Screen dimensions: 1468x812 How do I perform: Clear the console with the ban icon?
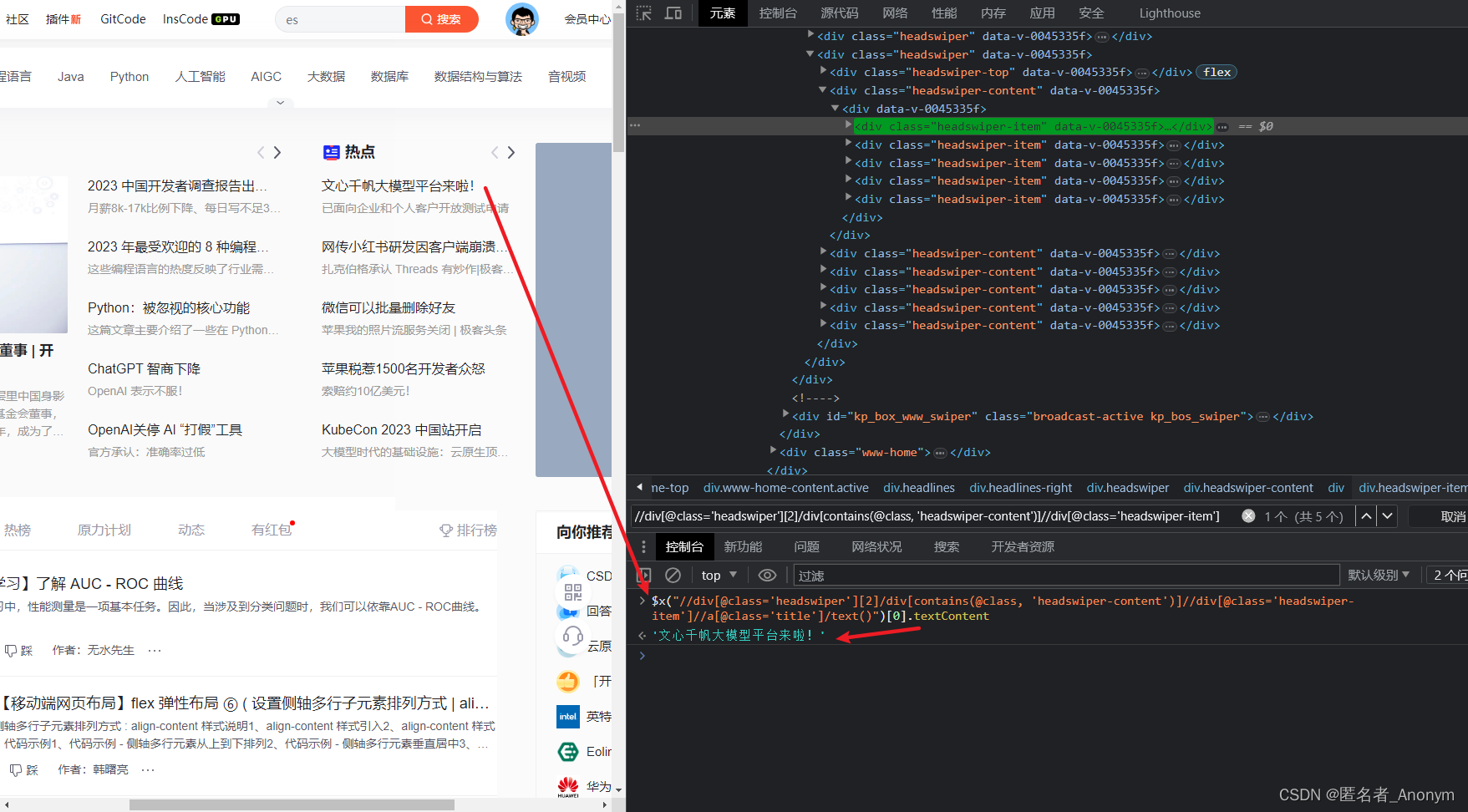(673, 576)
